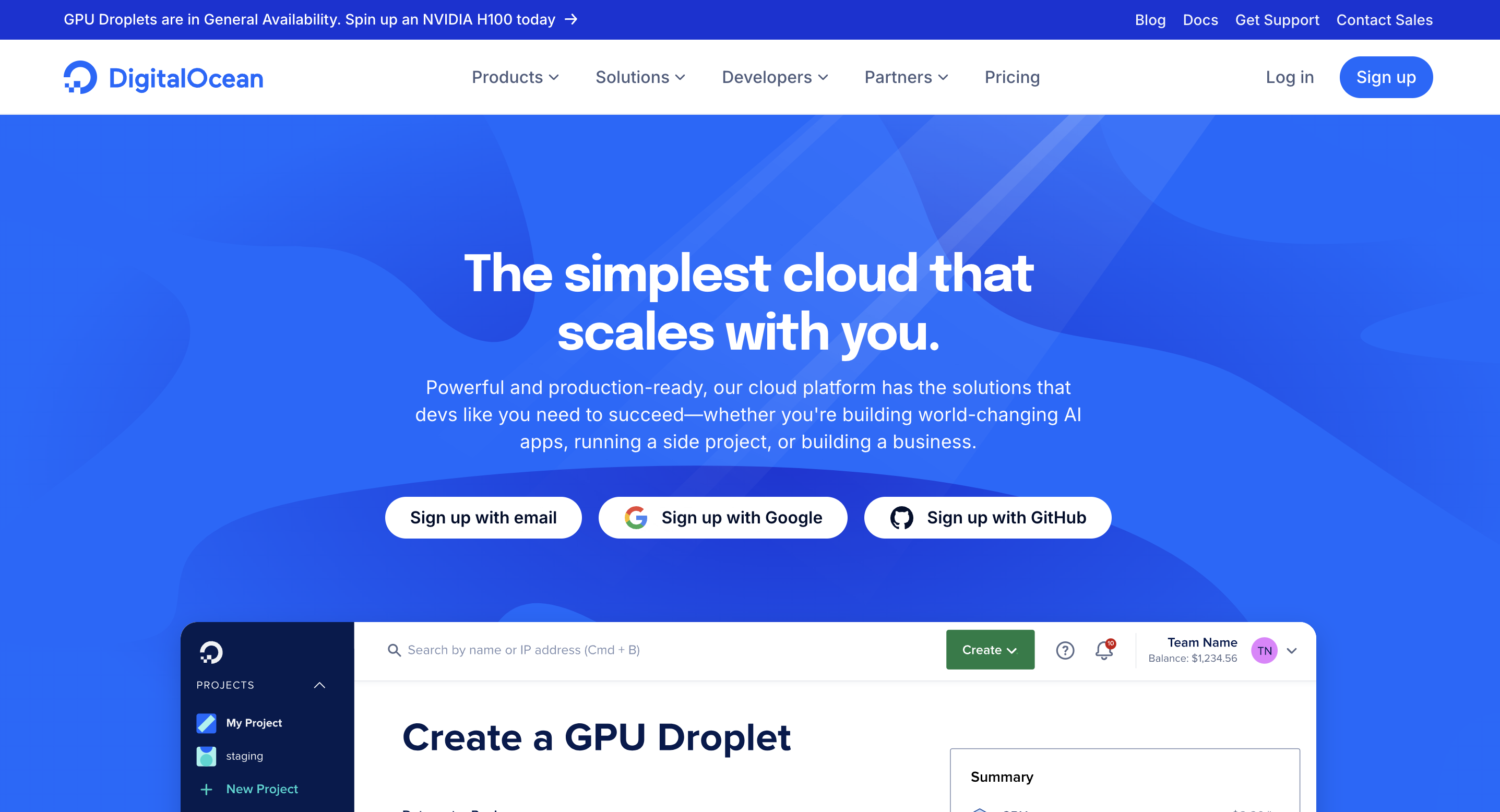Click the Sign up with email button
Viewport: 1500px width, 812px height.
click(x=483, y=517)
